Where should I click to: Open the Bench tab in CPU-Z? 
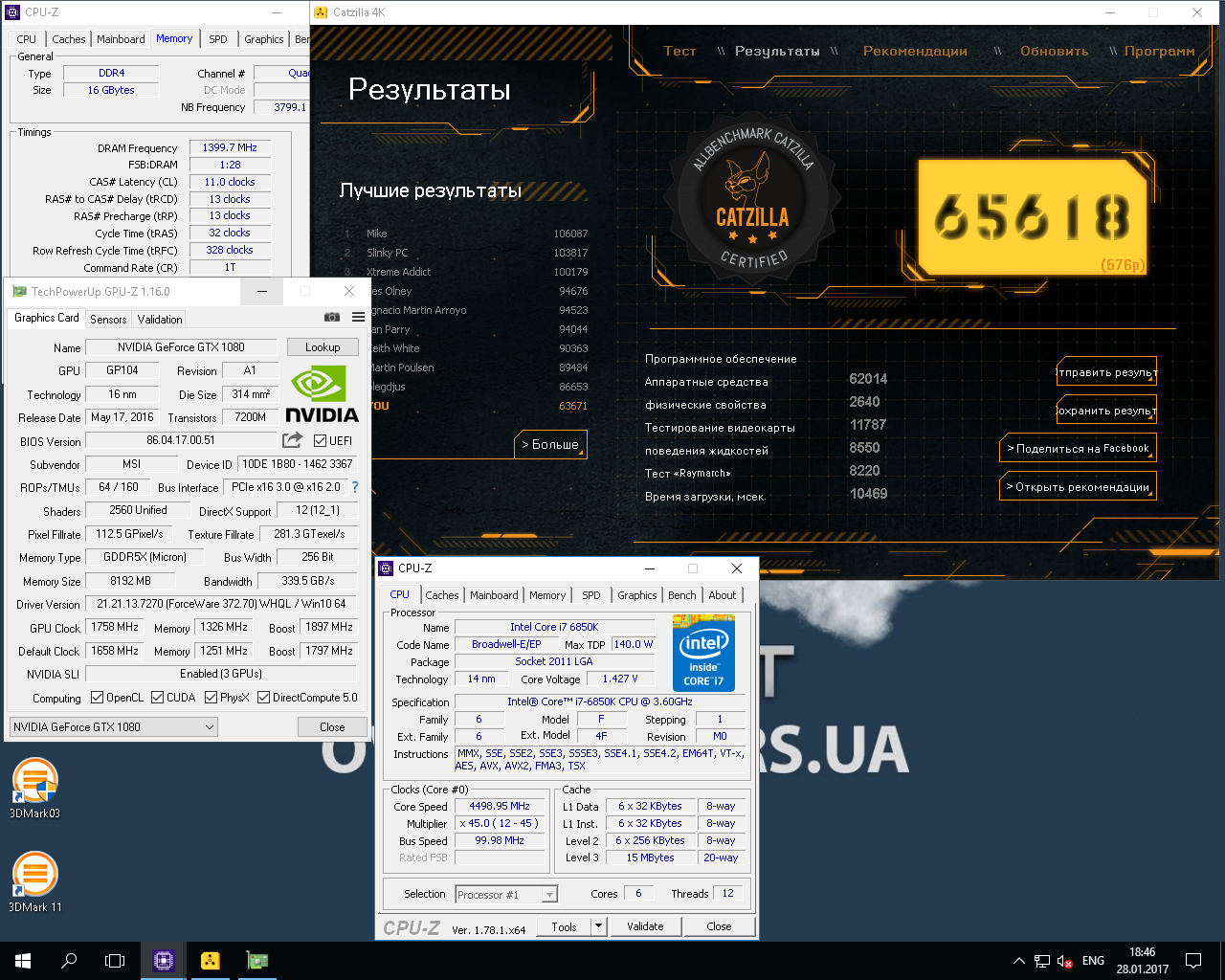click(x=682, y=595)
